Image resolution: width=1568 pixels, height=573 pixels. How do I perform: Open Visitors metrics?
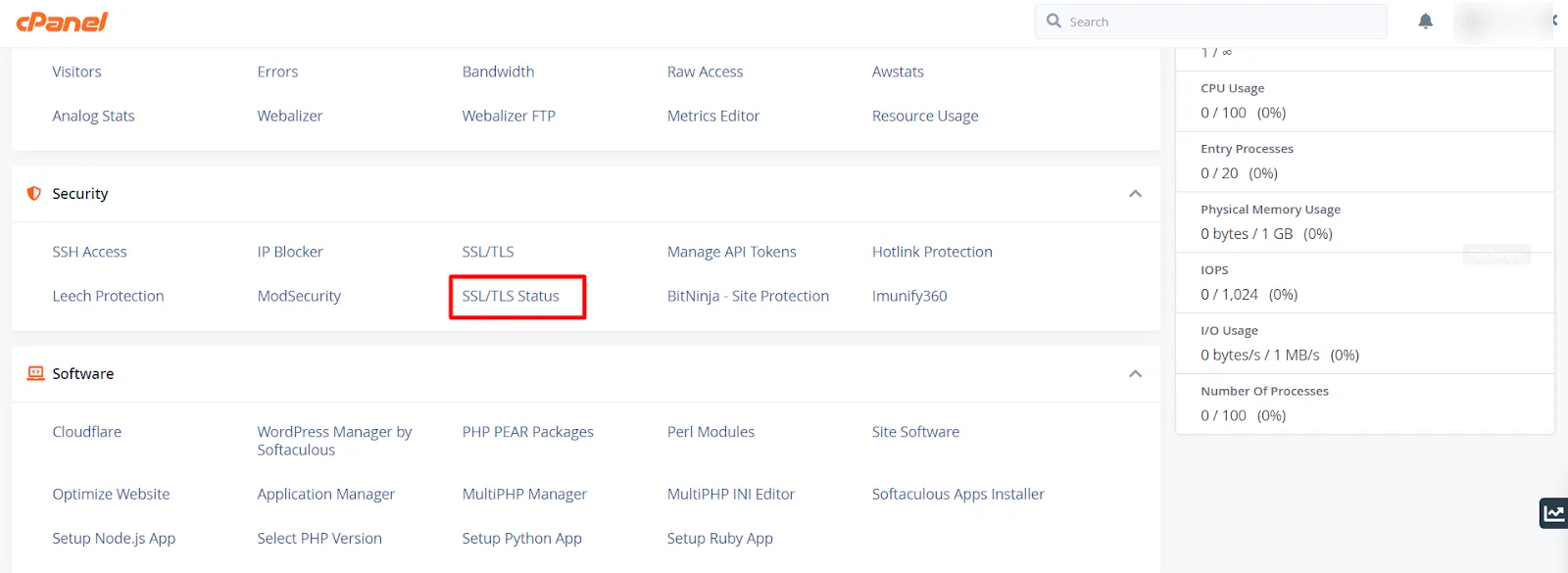coord(76,72)
